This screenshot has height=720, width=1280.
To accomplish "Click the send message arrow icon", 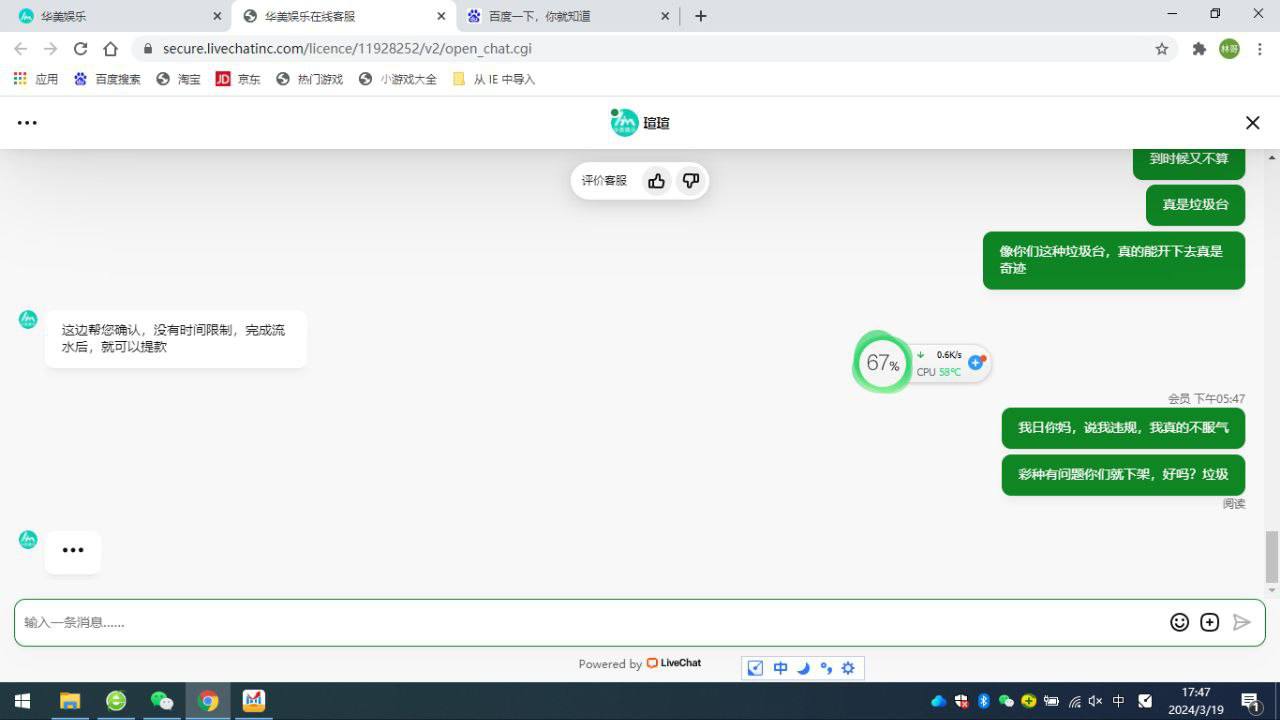I will [x=1241, y=622].
